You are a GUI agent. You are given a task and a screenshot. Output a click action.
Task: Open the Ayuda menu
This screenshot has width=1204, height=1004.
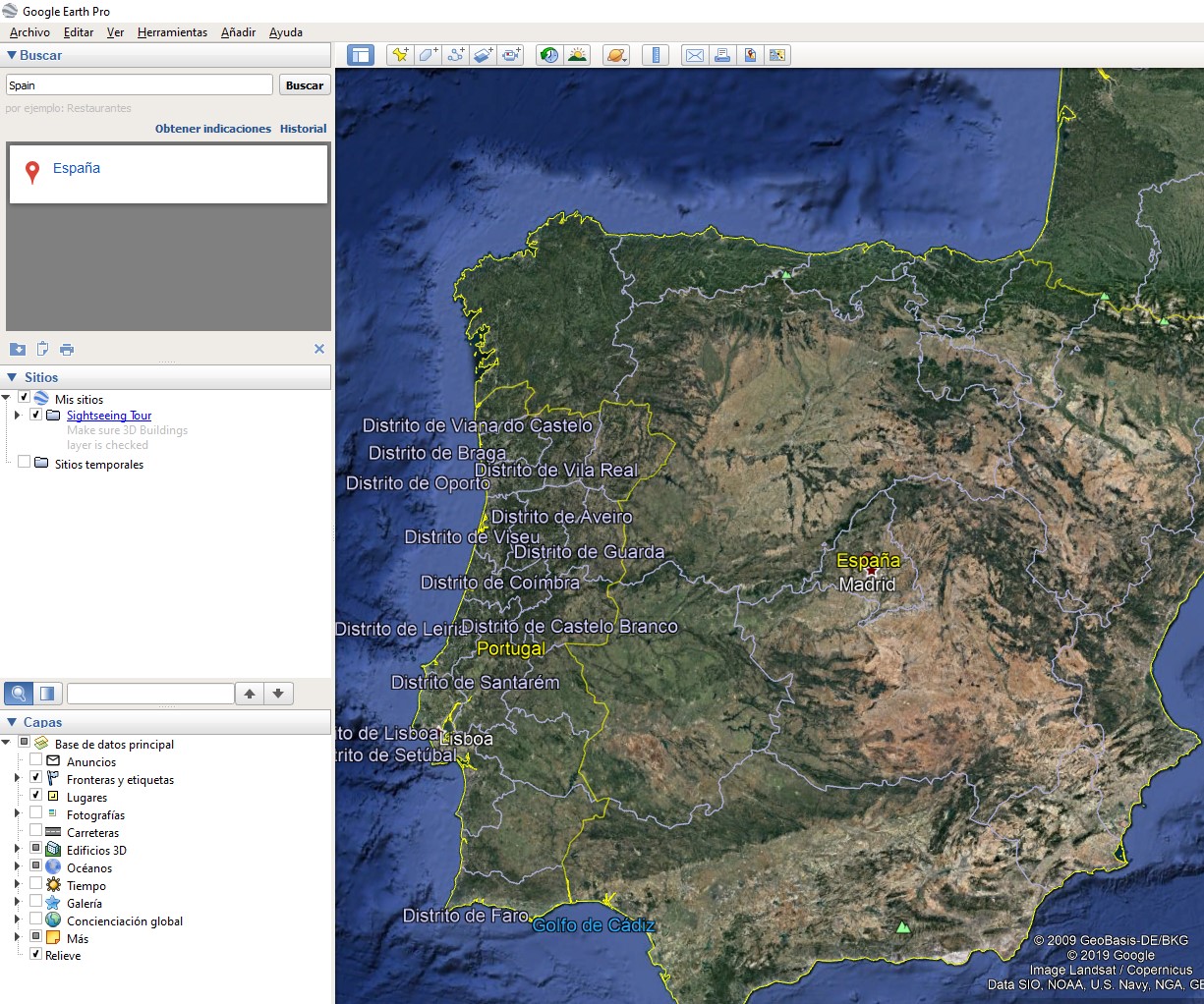tap(286, 32)
